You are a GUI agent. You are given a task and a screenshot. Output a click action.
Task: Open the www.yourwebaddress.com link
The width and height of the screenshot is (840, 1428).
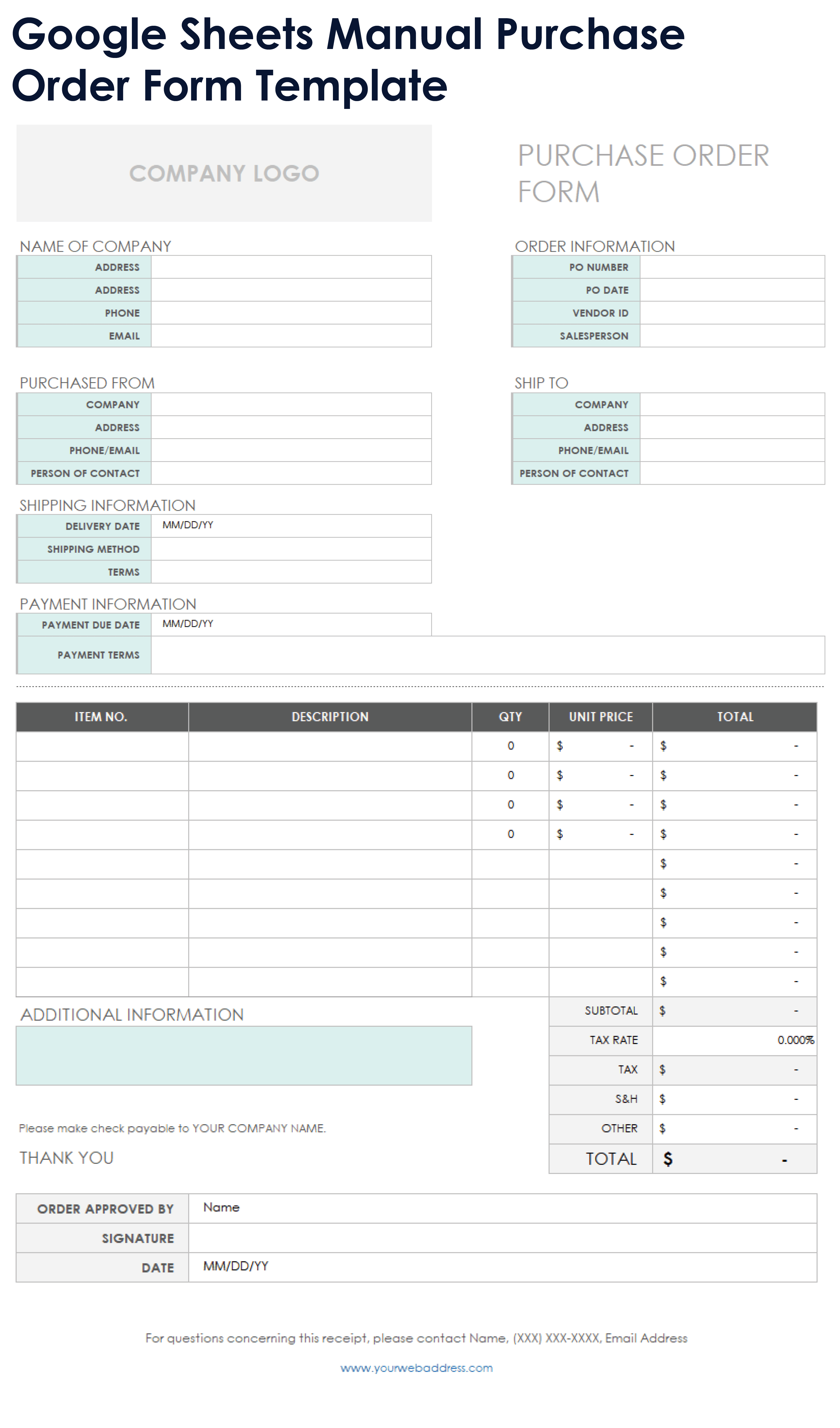point(417,1368)
